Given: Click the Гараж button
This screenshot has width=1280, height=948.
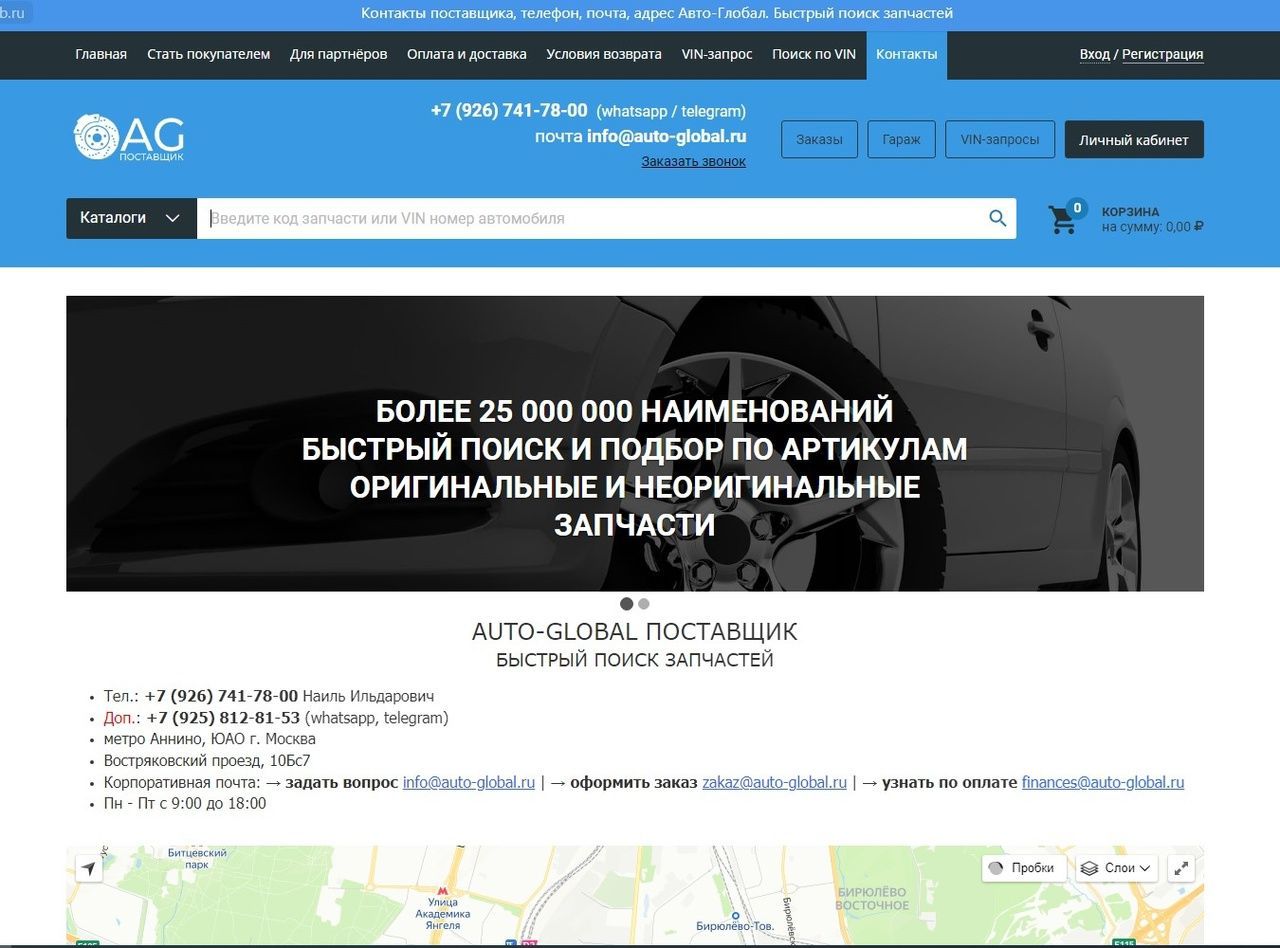Looking at the screenshot, I should click(901, 140).
